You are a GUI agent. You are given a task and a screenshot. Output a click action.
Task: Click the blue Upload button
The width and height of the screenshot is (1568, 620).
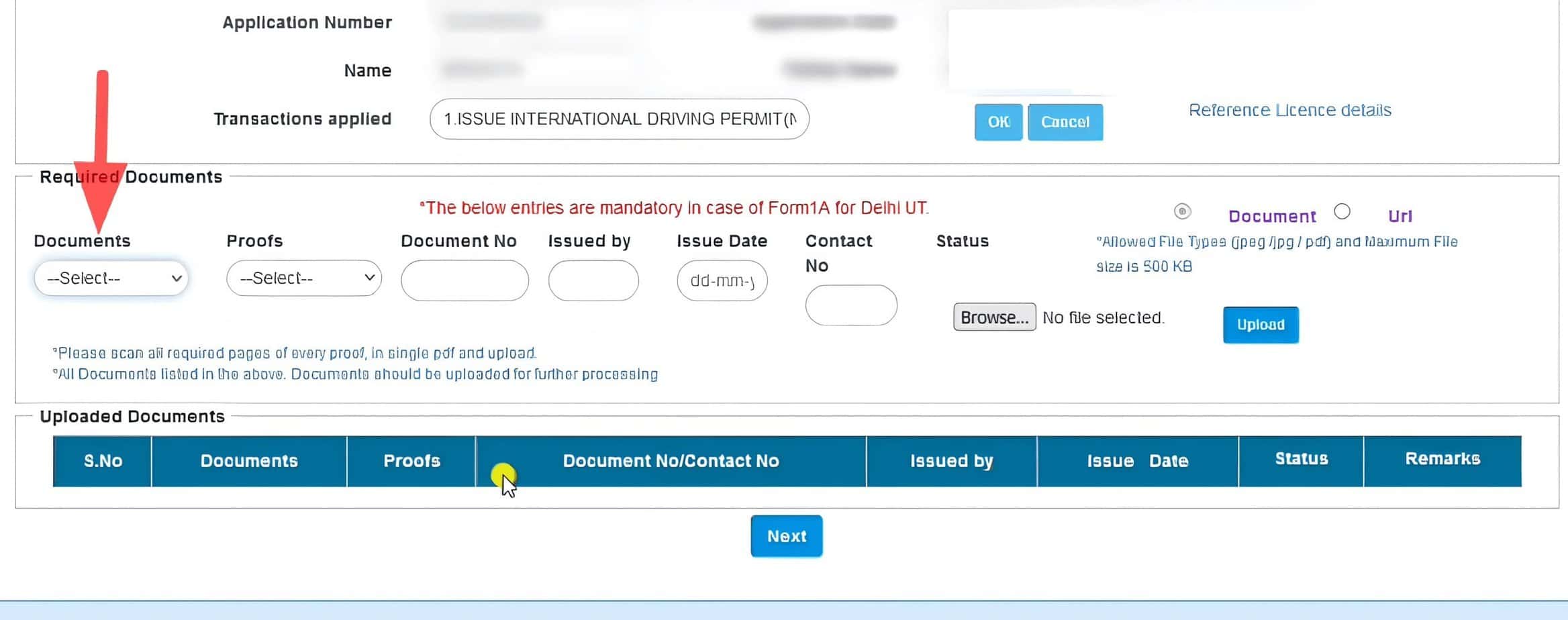point(1260,325)
